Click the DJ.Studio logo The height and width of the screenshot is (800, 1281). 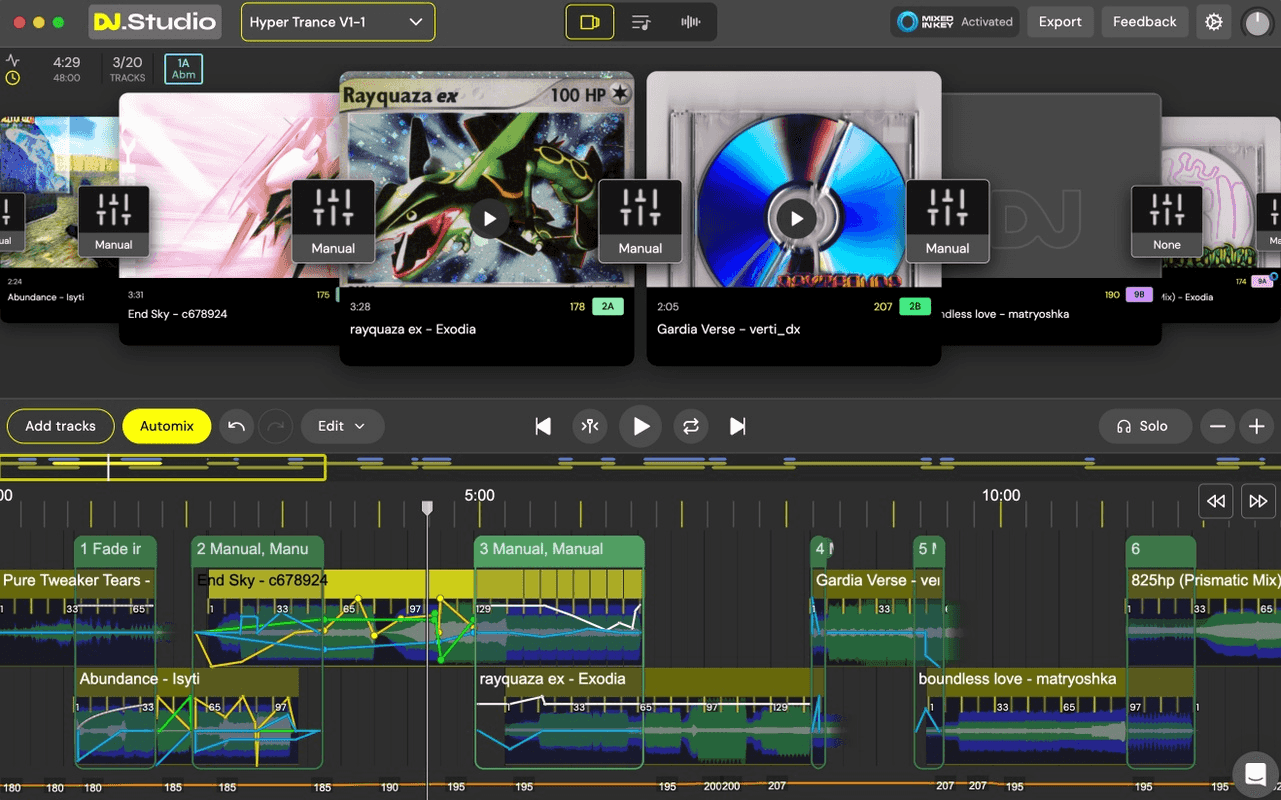pyautogui.click(x=155, y=21)
